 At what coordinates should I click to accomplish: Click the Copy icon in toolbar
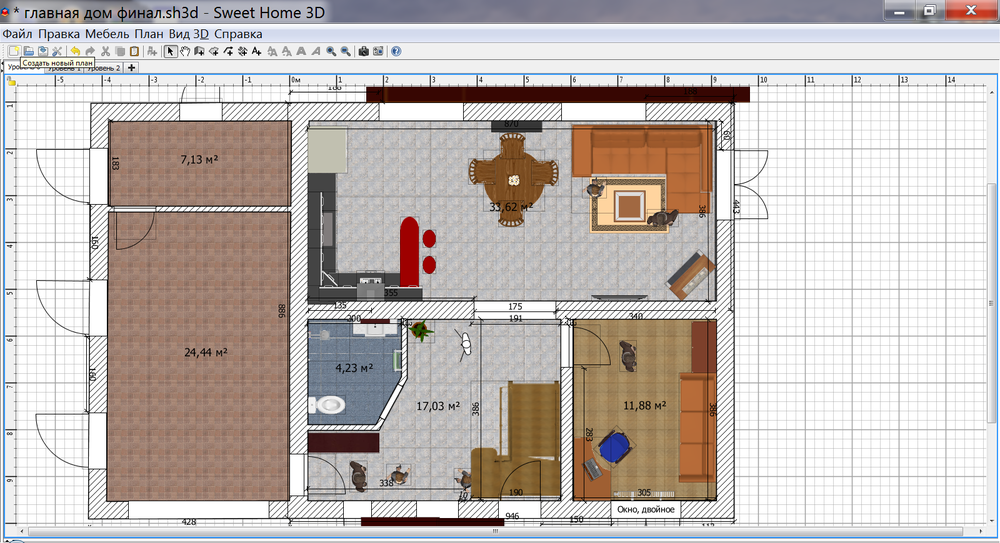120,51
